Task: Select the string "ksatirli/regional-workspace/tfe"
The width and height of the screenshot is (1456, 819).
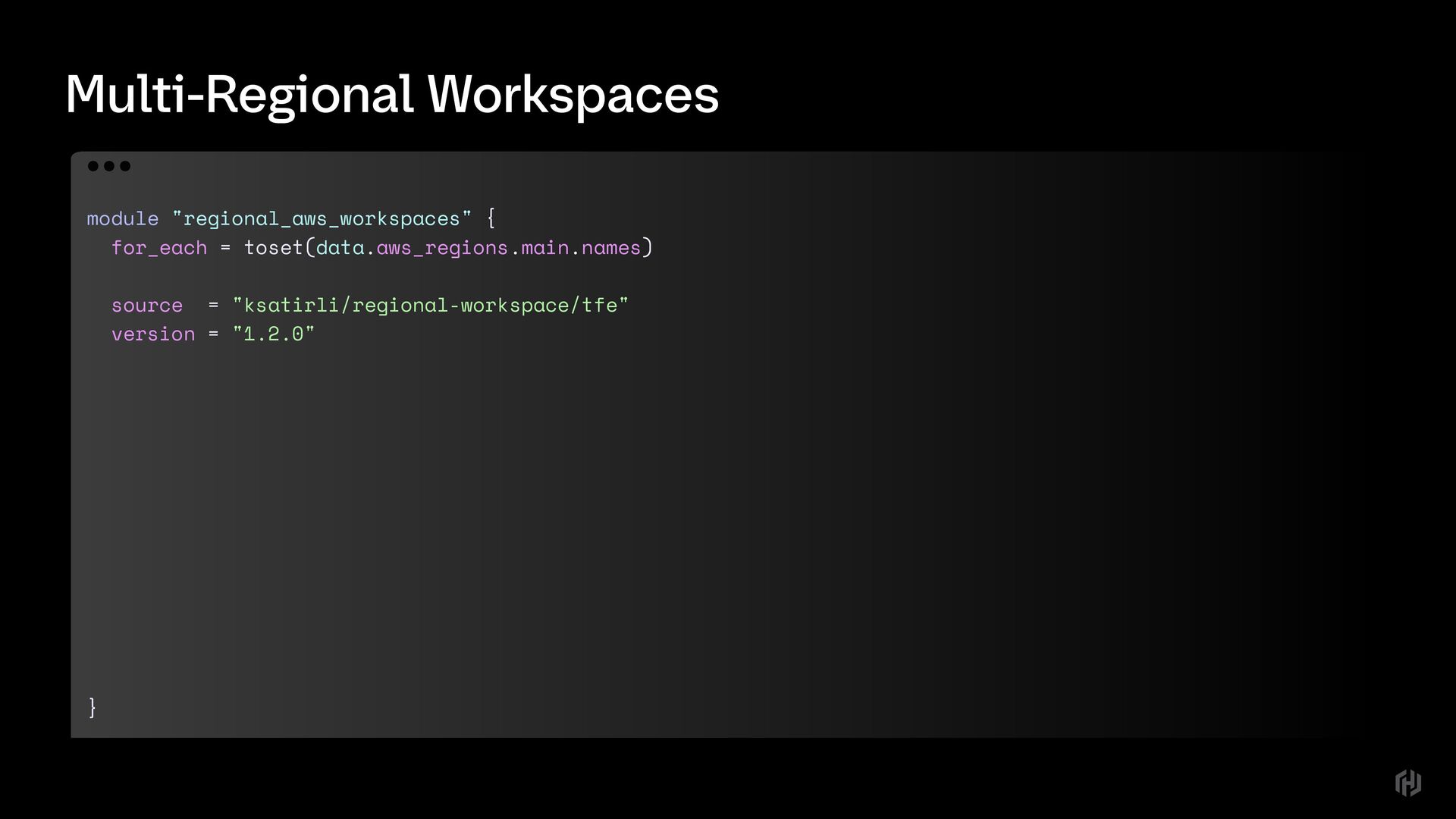Action: 431,305
